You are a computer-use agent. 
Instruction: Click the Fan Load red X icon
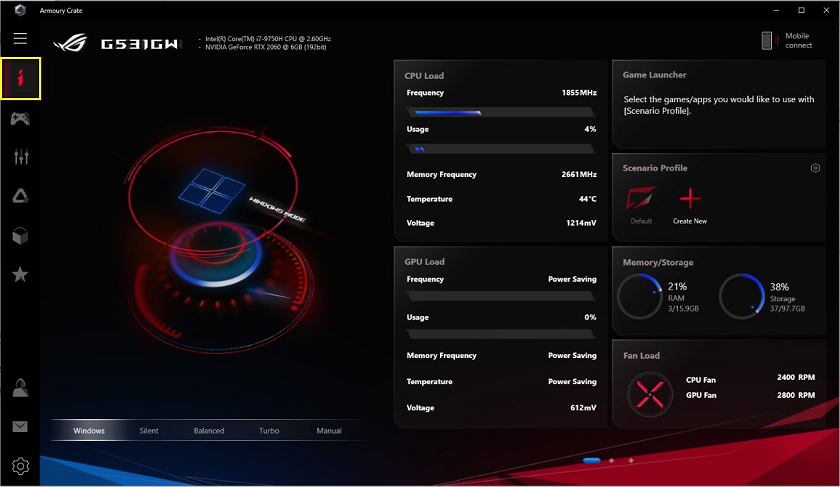coord(651,394)
